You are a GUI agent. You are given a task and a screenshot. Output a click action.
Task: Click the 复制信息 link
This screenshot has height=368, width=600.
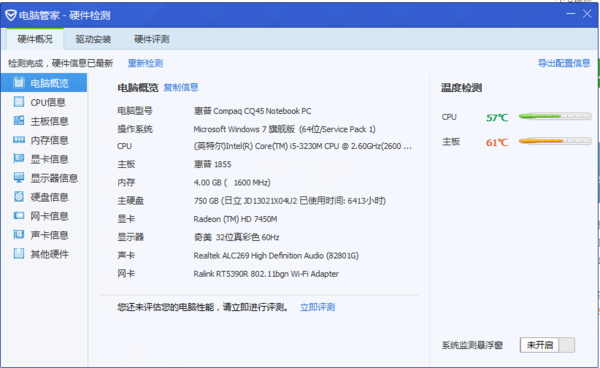click(181, 88)
